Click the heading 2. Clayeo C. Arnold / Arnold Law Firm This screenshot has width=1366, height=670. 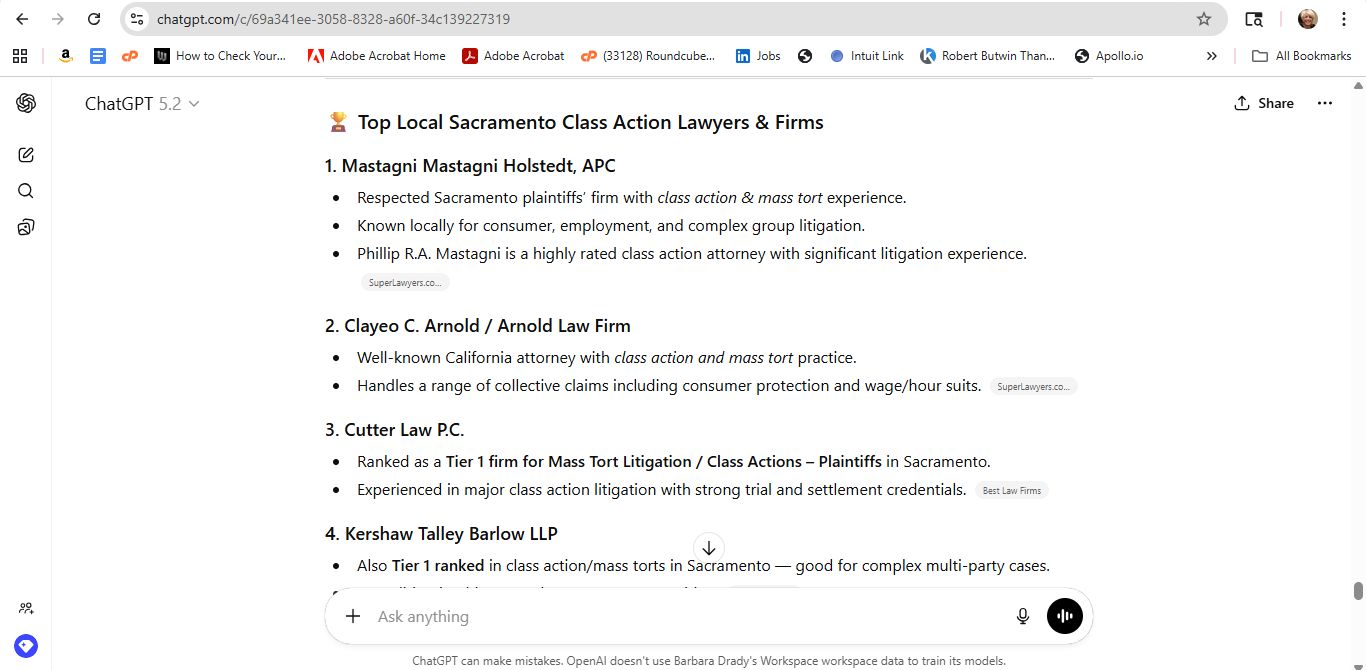pos(478,326)
